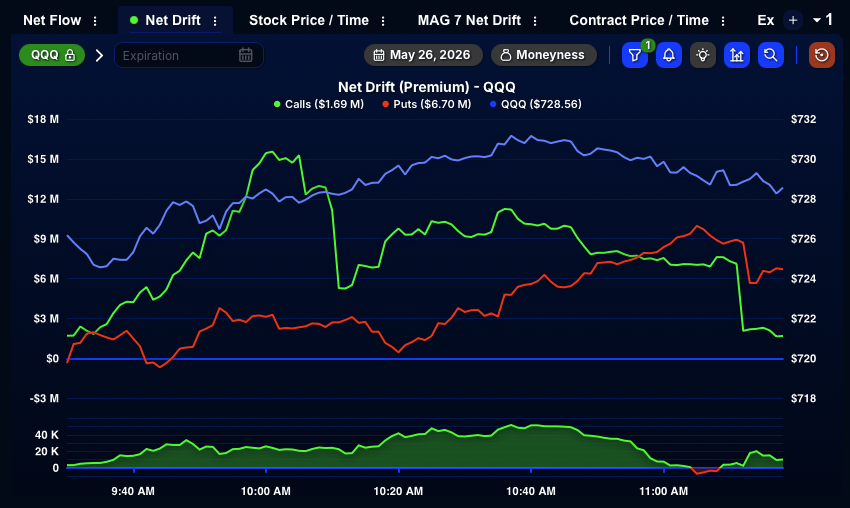Viewport: 850px width, 508px height.
Task: Open the Moneyness filter
Action: pyautogui.click(x=543, y=55)
